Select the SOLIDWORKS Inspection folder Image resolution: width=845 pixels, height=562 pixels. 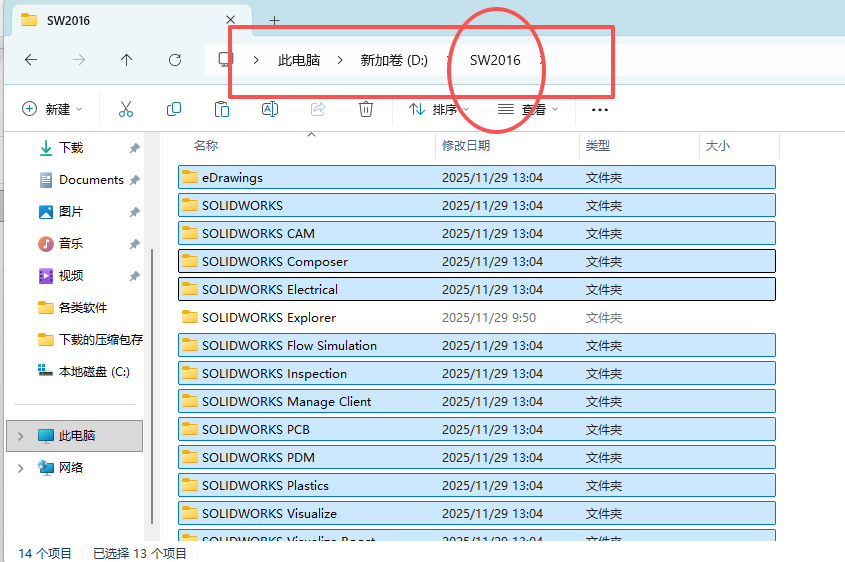(477, 373)
